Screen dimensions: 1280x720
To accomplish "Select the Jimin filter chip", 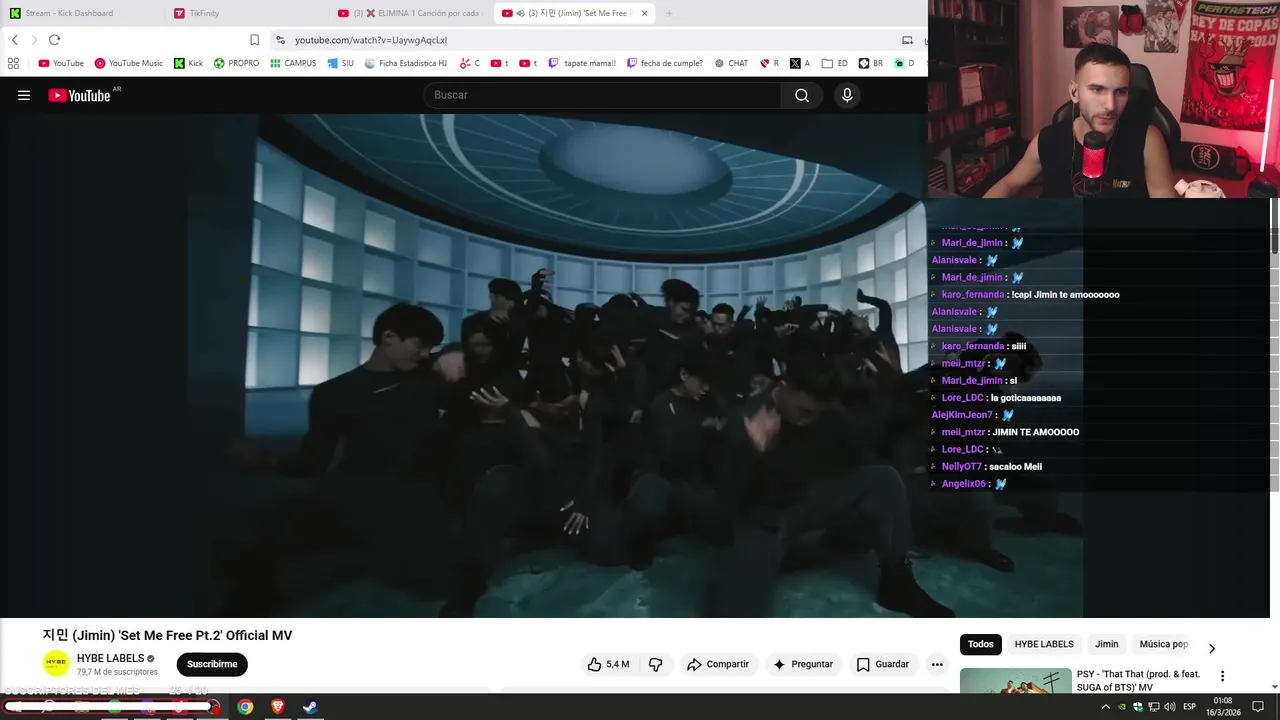I will point(1106,644).
